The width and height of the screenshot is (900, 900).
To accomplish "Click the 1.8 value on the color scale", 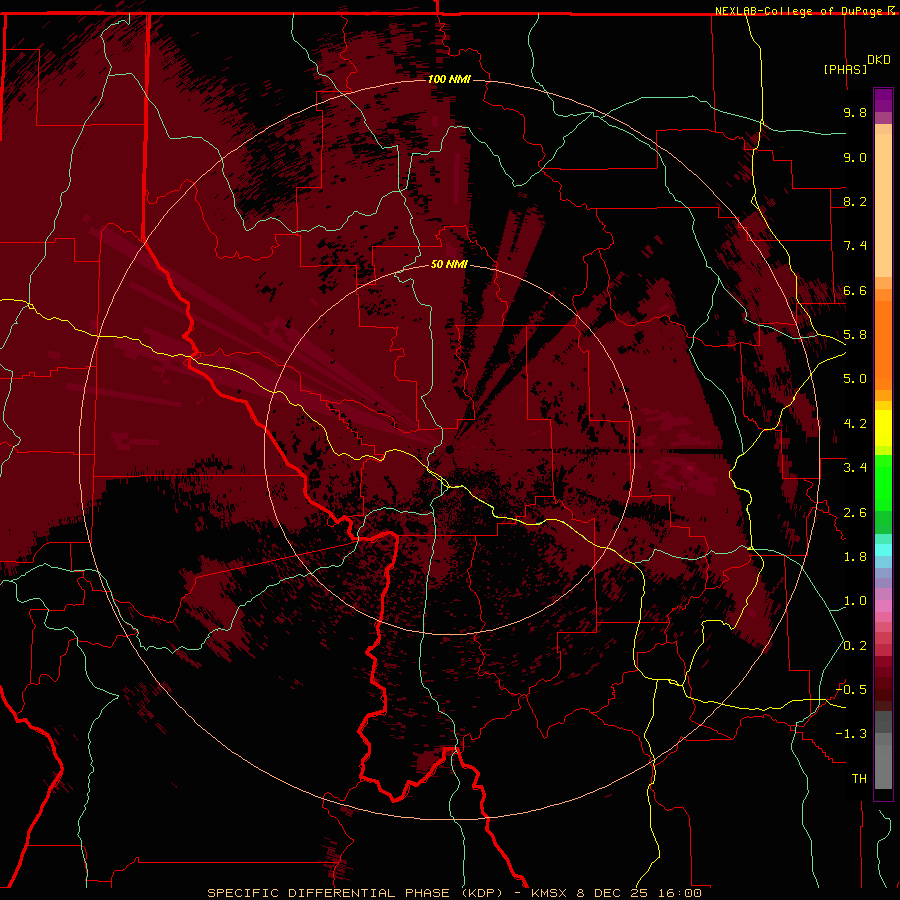I will click(x=855, y=557).
